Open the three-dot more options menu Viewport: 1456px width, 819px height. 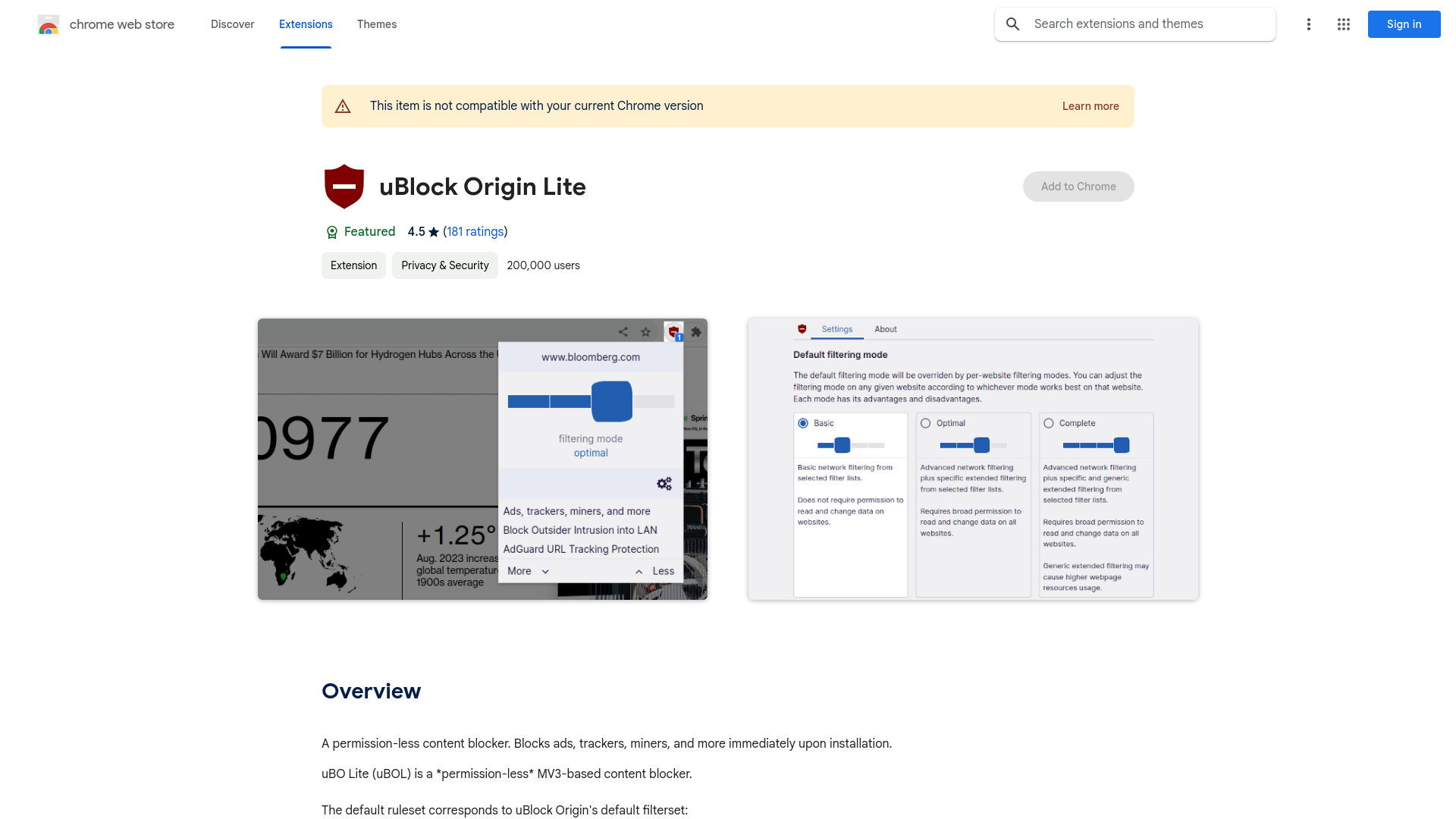(1309, 24)
